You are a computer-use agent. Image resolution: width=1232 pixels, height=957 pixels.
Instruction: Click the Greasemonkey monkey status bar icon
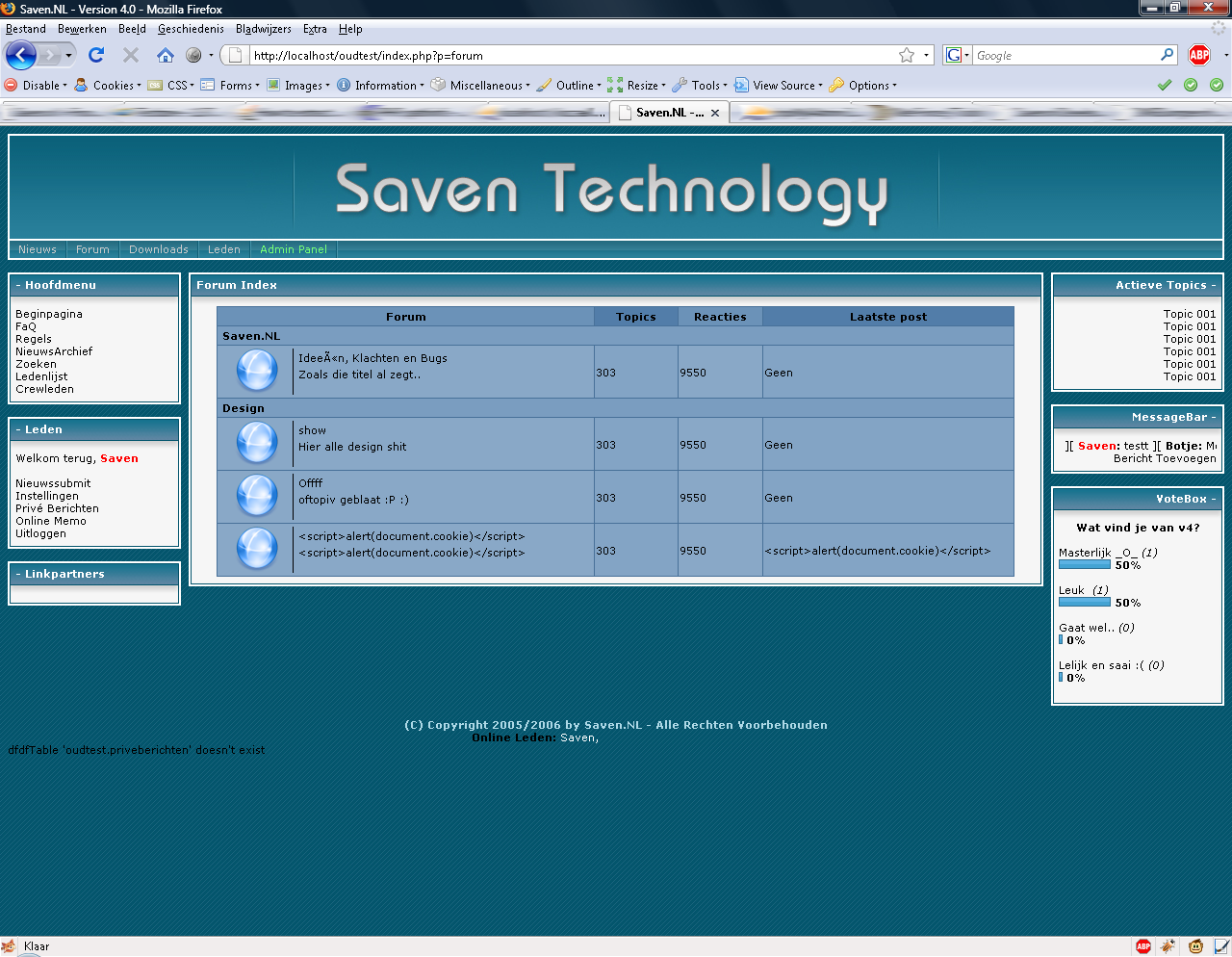(x=1195, y=946)
